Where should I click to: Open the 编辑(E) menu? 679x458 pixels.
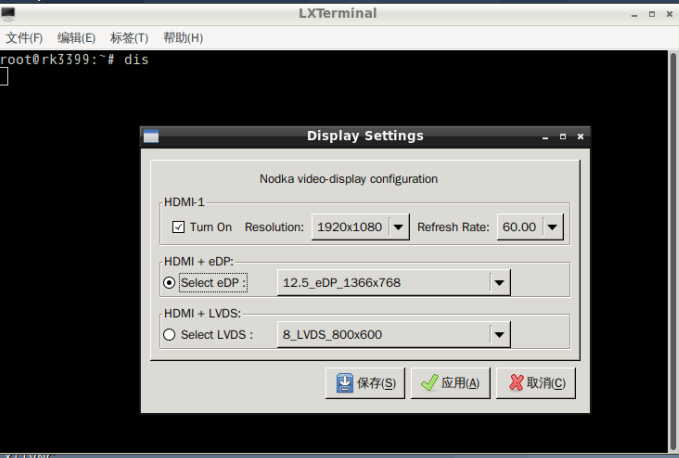(76, 38)
